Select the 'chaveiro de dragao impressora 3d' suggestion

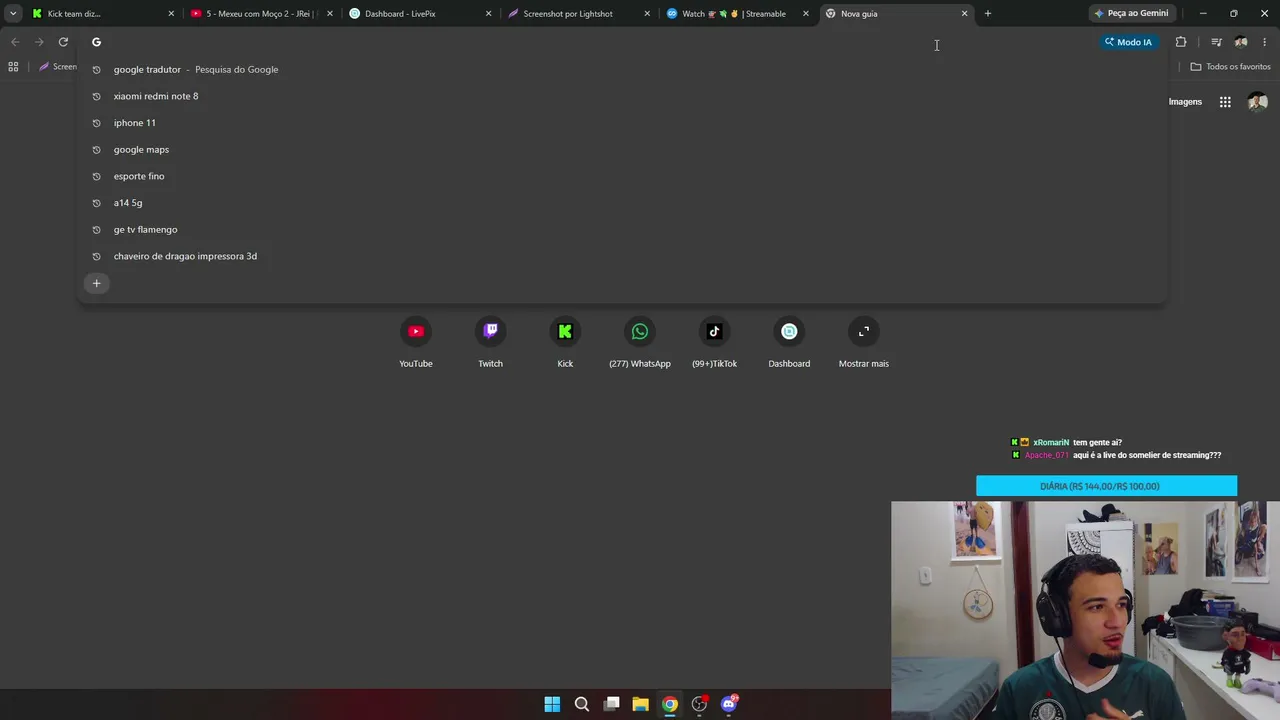point(622,256)
